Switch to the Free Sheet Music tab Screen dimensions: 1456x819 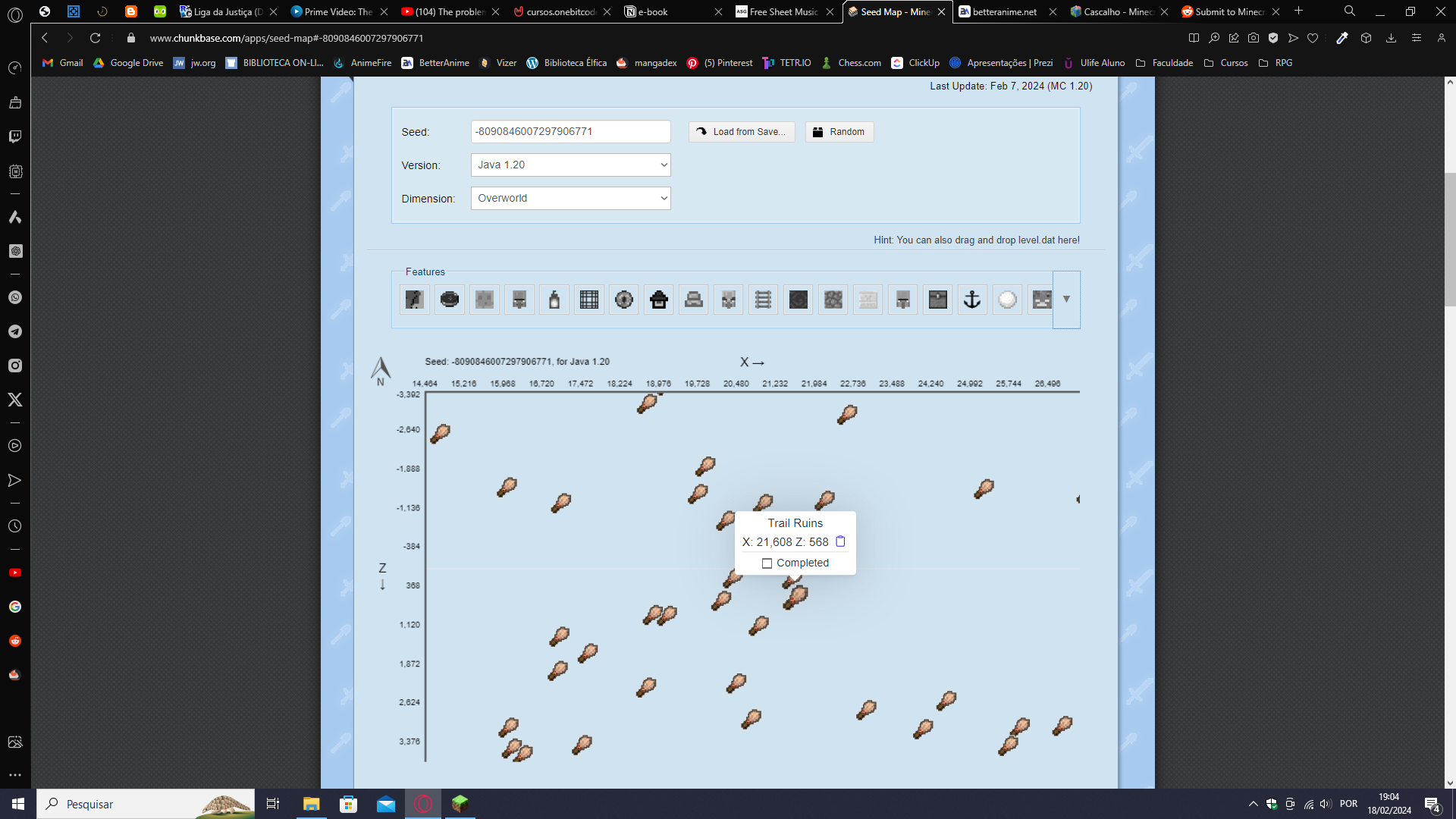click(x=783, y=11)
